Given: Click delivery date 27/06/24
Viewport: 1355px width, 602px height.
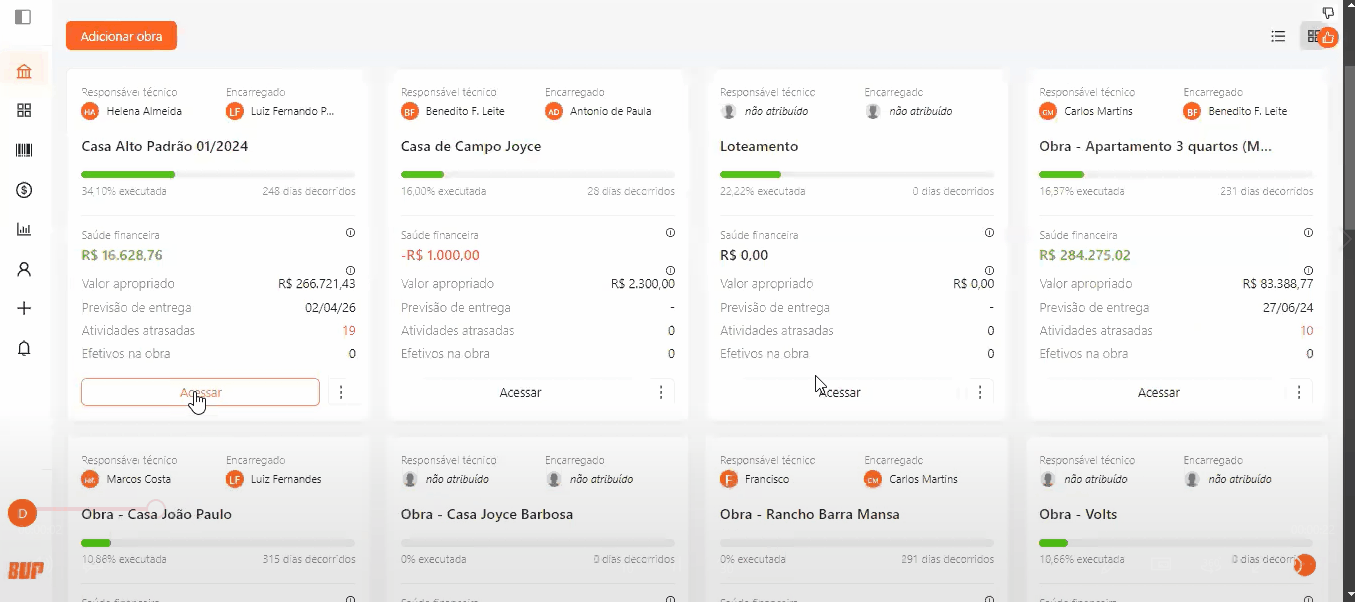Looking at the screenshot, I should [1288, 308].
